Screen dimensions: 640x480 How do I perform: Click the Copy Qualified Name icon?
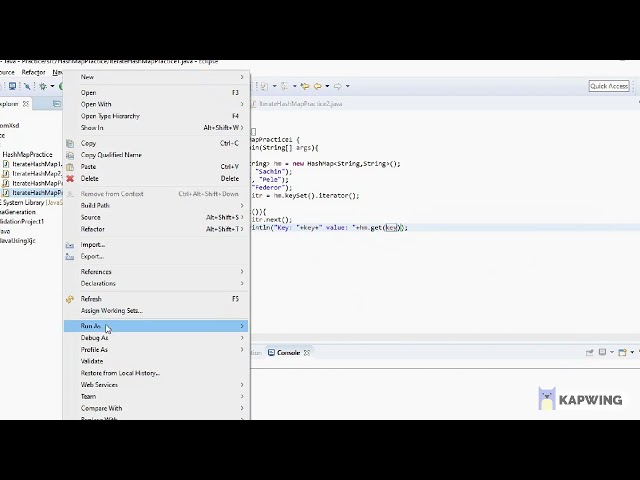(x=70, y=155)
